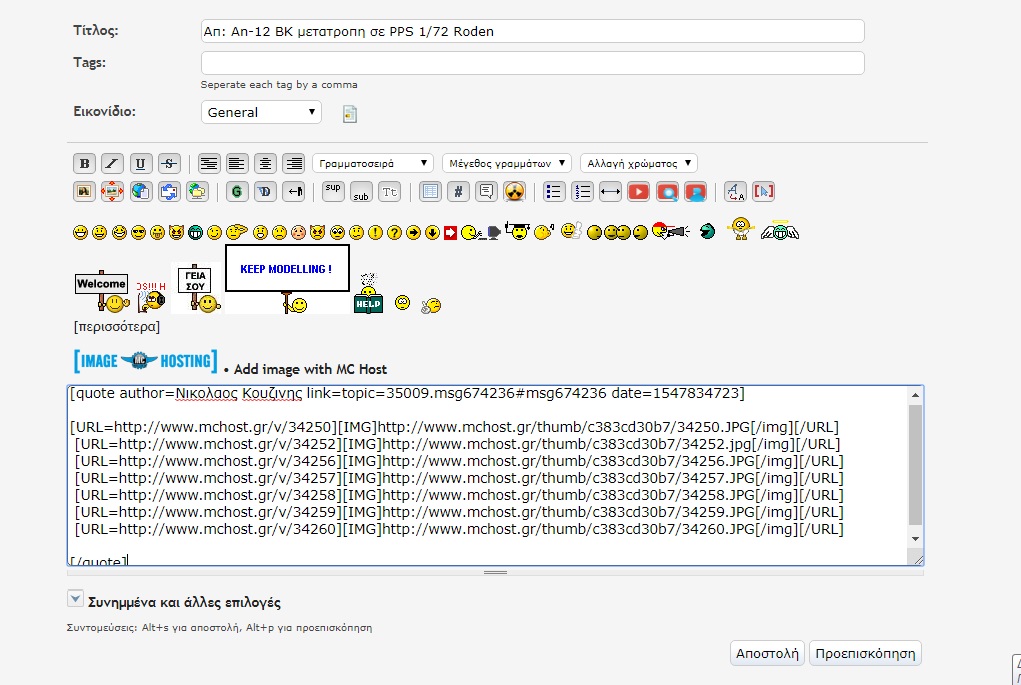Click the red frame arrows image resize button

click(112, 191)
